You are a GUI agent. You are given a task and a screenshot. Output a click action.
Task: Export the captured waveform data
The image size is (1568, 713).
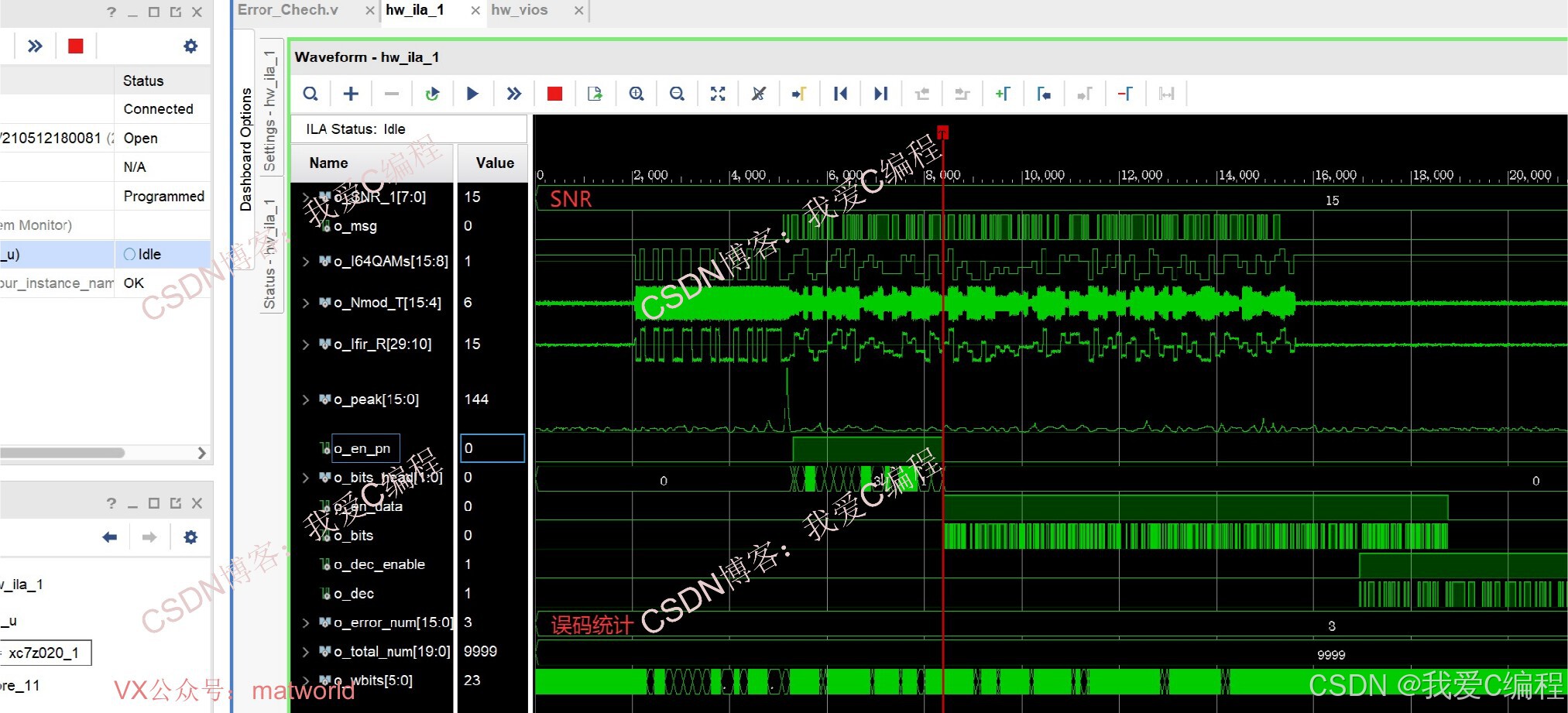[x=594, y=93]
